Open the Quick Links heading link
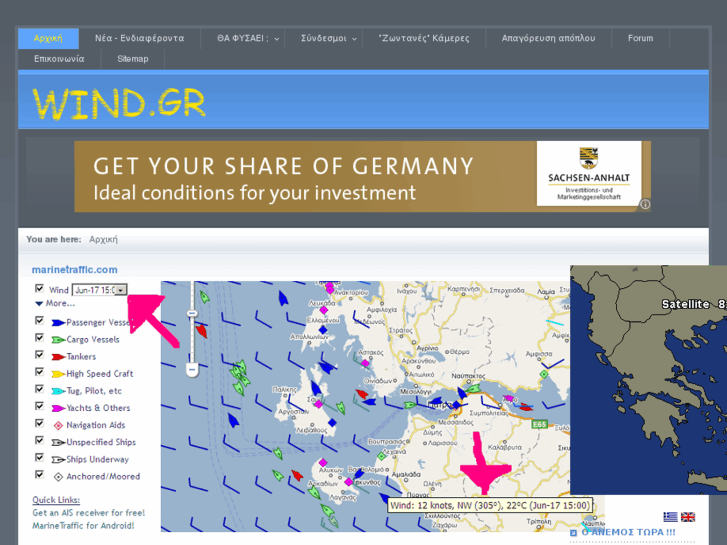 coord(56,500)
